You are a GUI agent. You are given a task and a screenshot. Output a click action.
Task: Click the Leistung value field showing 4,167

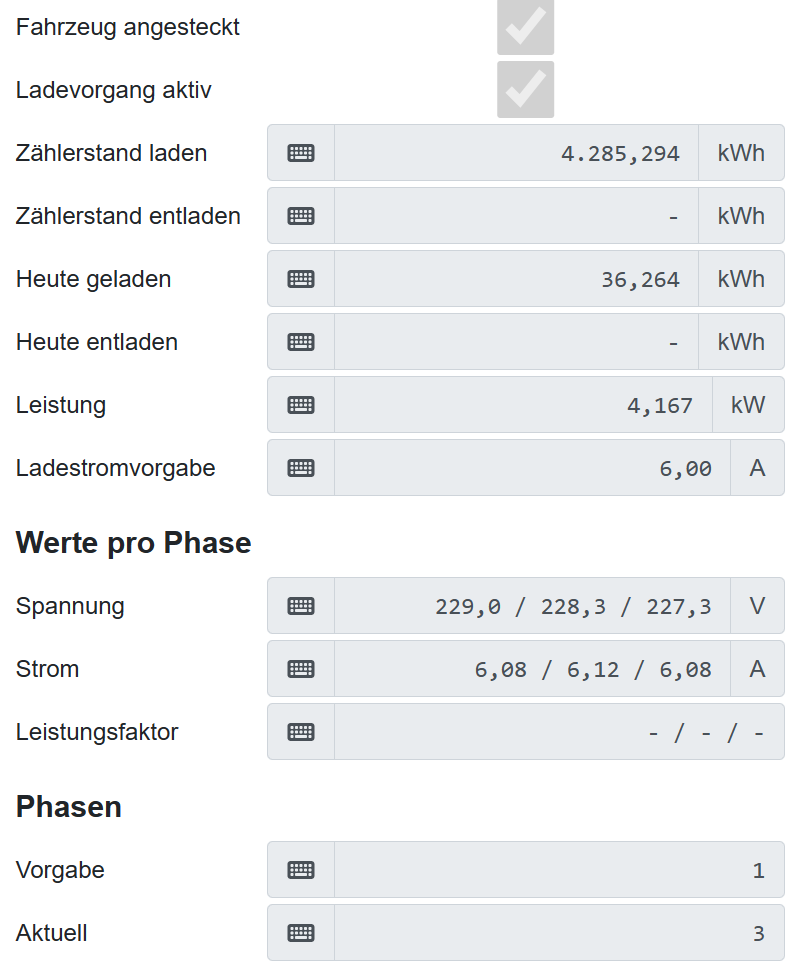point(523,405)
